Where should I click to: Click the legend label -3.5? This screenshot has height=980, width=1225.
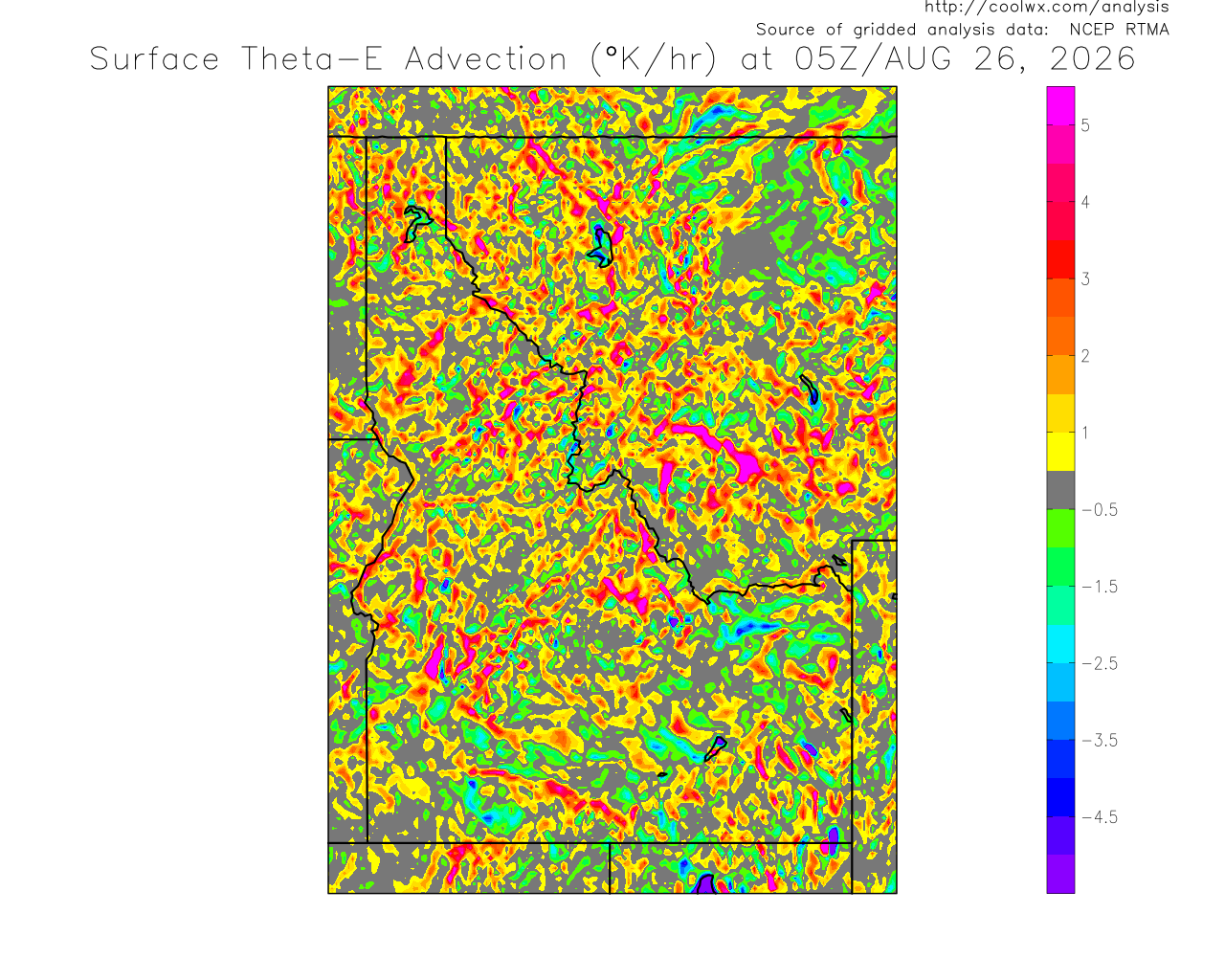tap(1100, 741)
